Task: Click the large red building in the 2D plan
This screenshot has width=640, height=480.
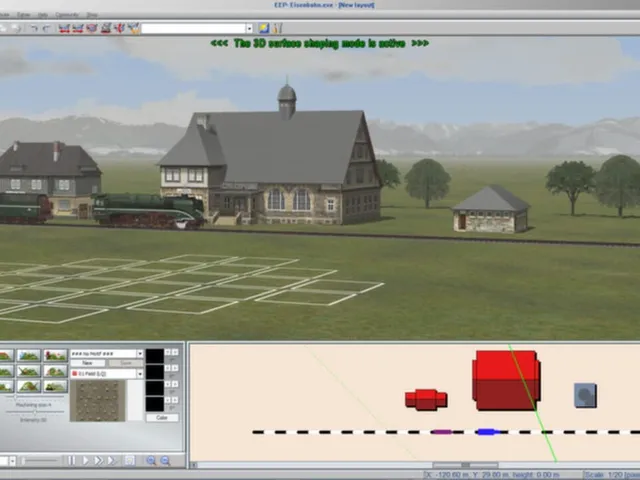Action: (506, 380)
